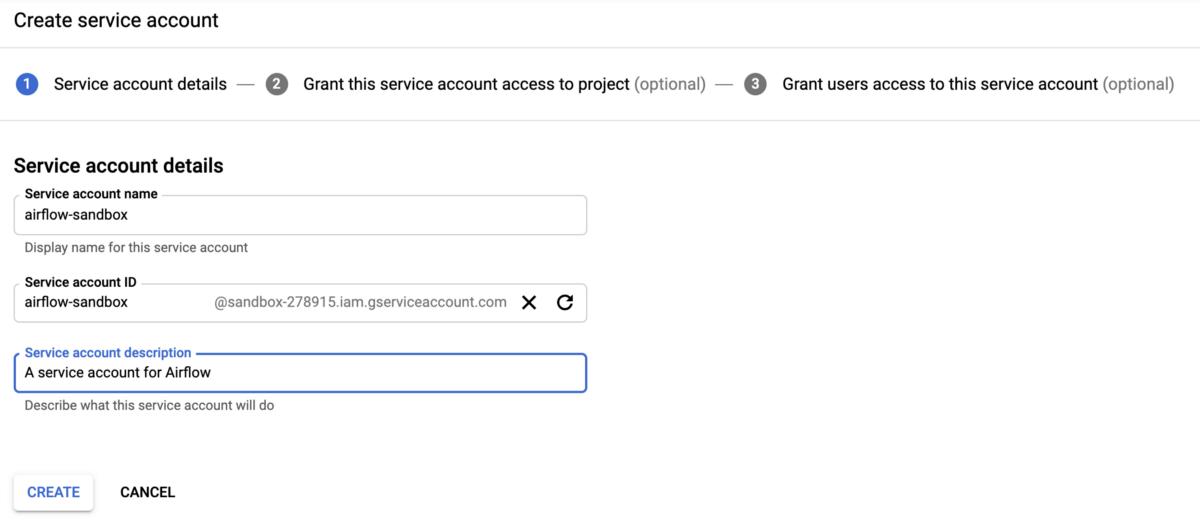Click the blue step 1 circle

[x=27, y=84]
